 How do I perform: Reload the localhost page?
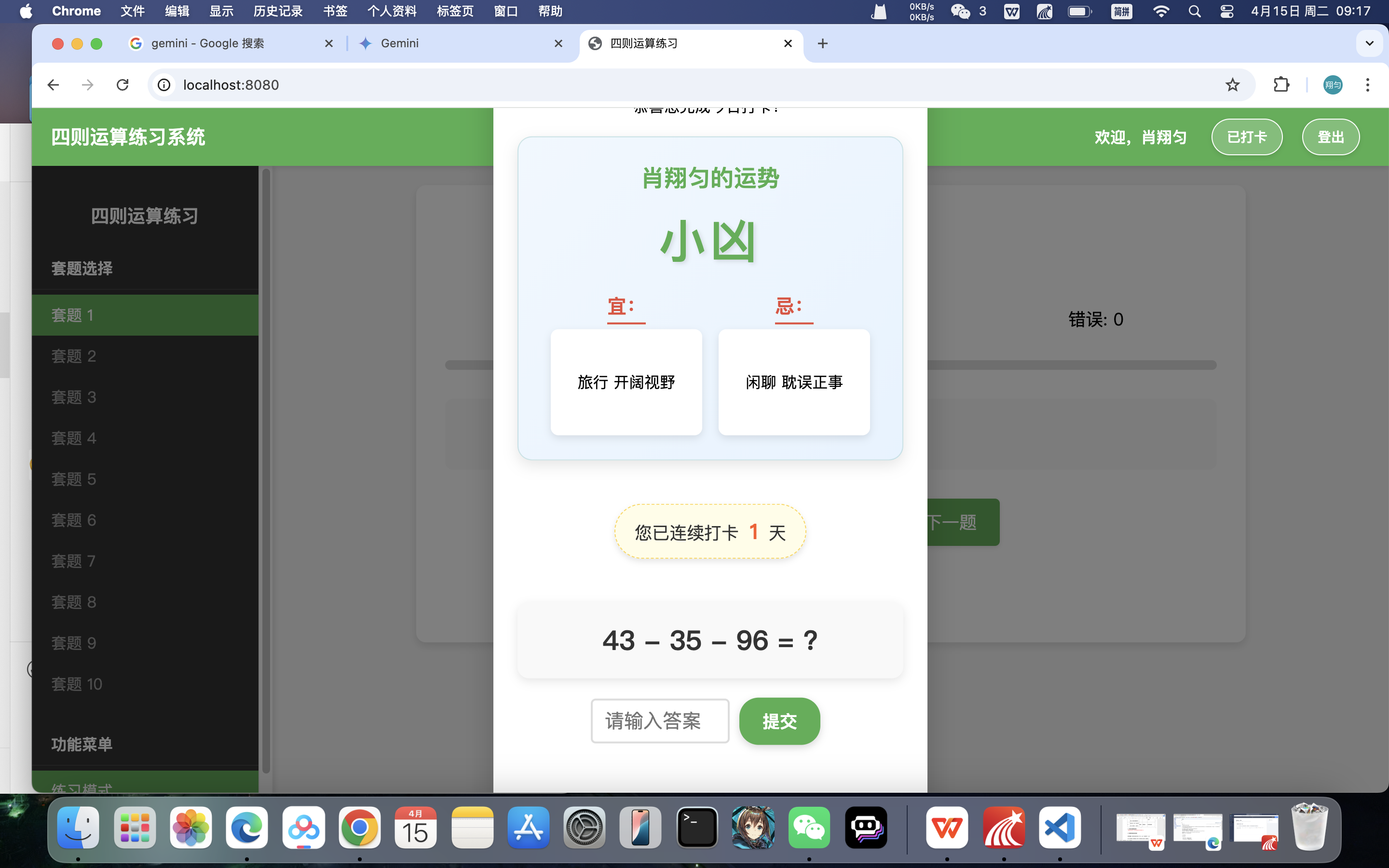click(122, 85)
